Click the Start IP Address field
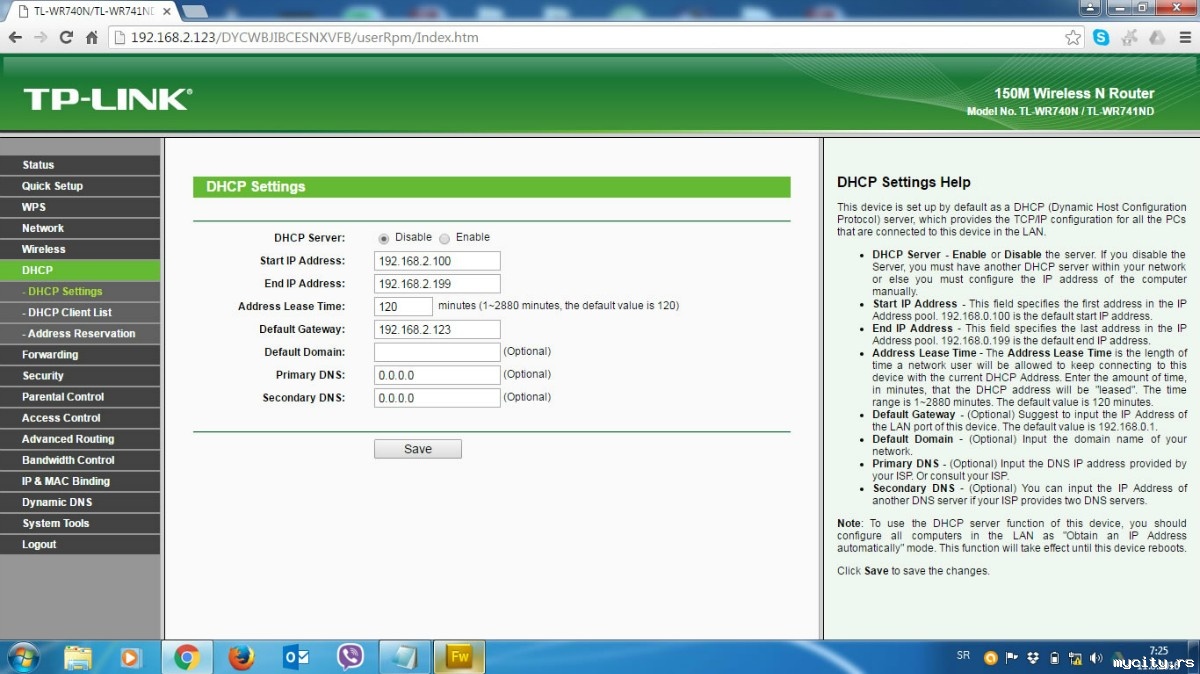This screenshot has height=674, width=1200. pos(437,261)
